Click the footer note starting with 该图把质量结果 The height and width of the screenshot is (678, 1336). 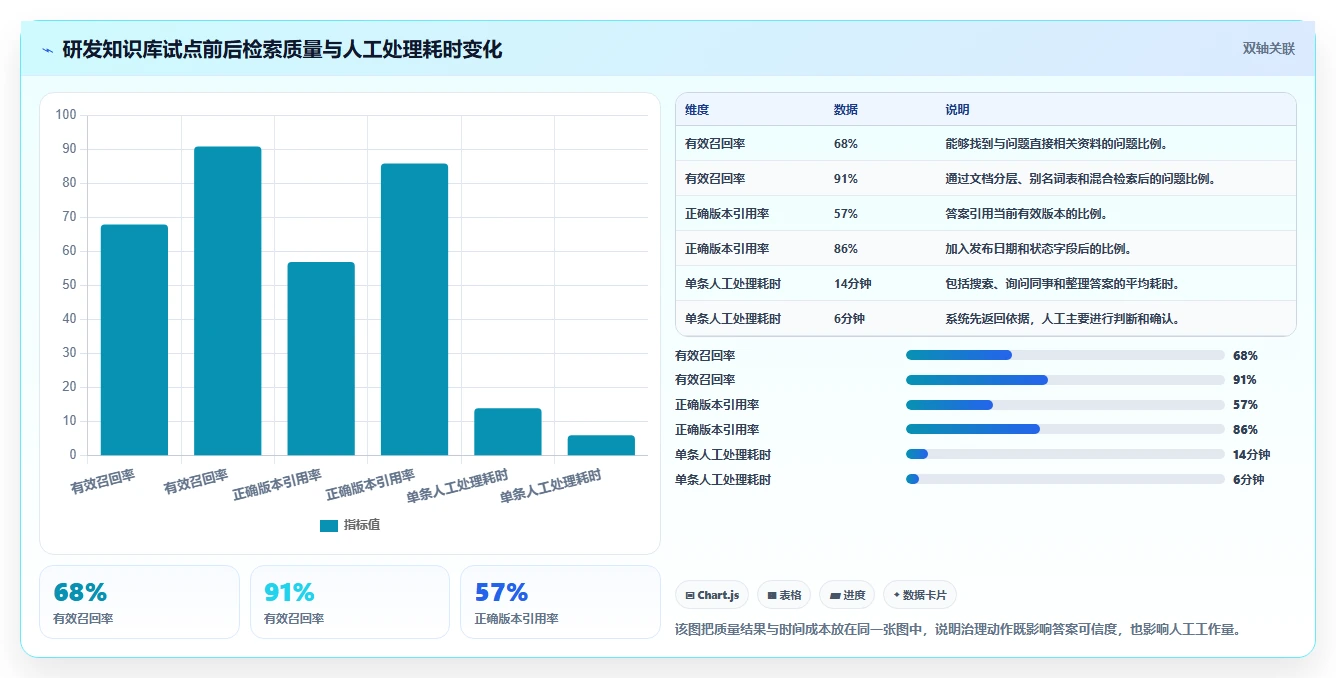tap(958, 629)
